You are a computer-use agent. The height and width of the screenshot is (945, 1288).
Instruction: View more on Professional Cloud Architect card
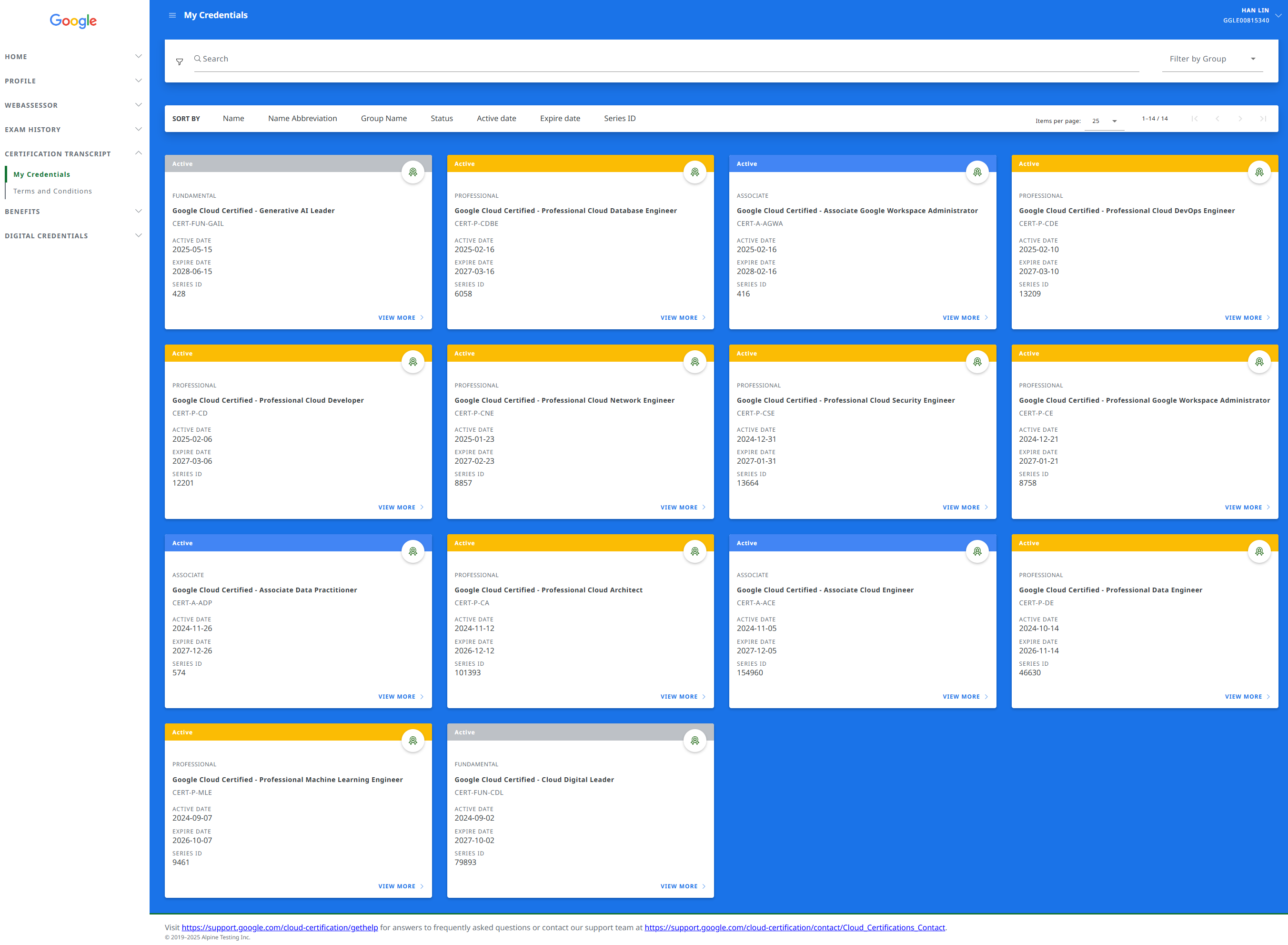click(683, 697)
